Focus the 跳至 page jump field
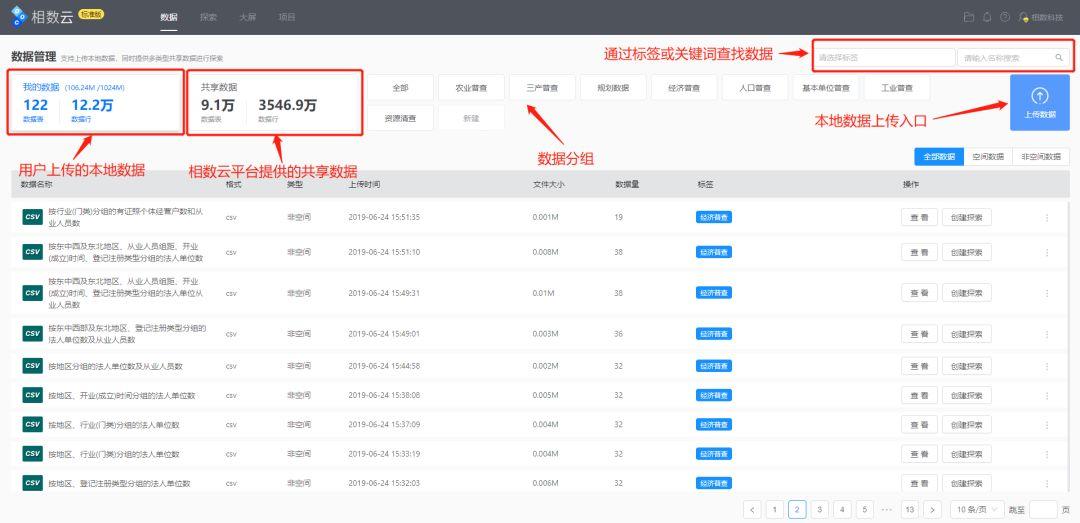Viewport: 1080px width, 523px height. 1043,510
